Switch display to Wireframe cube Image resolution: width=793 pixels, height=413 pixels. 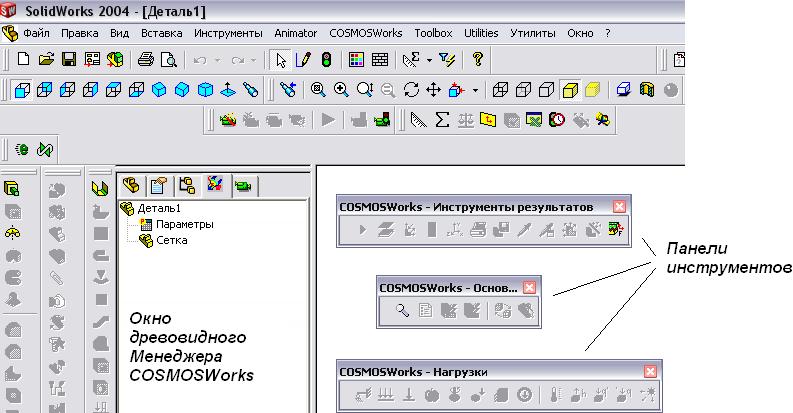click(x=500, y=90)
